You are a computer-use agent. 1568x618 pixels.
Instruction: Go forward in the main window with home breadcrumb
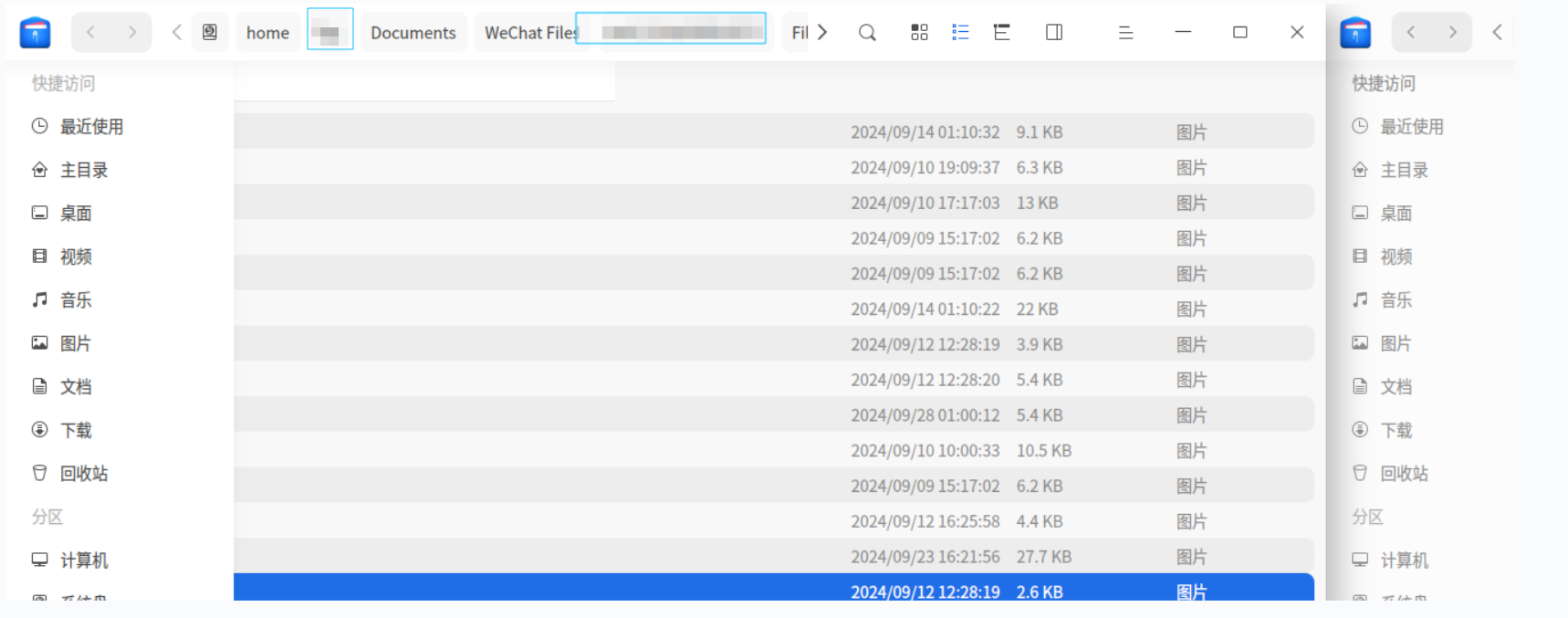pyautogui.click(x=132, y=33)
